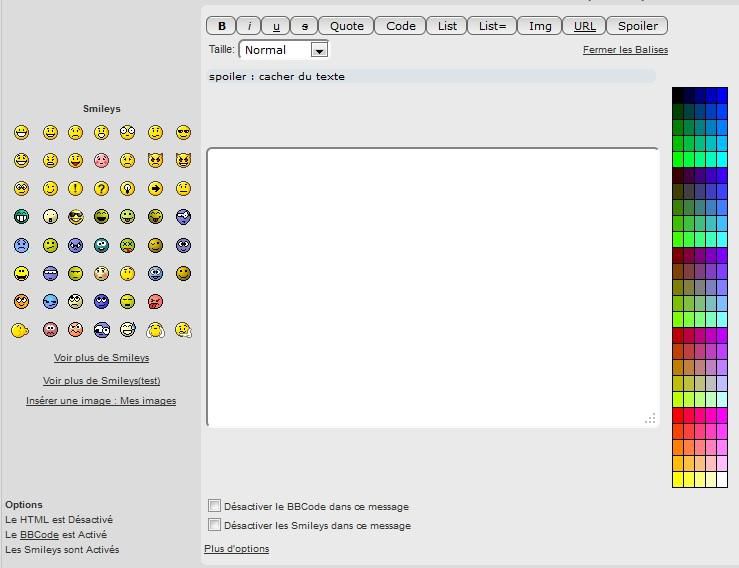Insert the yellow smiley holding its head

click(155, 330)
